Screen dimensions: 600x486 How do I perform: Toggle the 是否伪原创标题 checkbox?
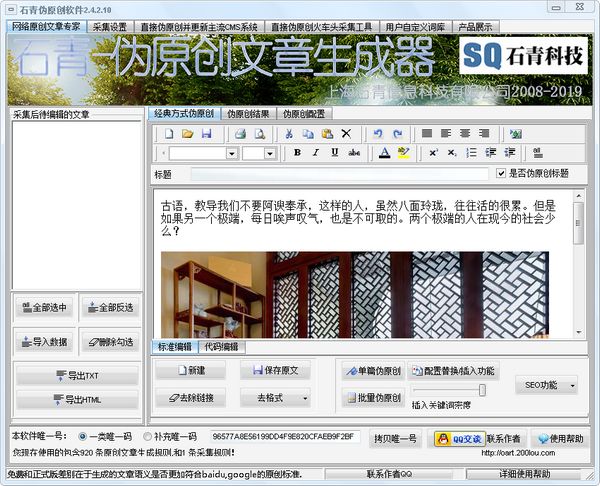pos(501,173)
